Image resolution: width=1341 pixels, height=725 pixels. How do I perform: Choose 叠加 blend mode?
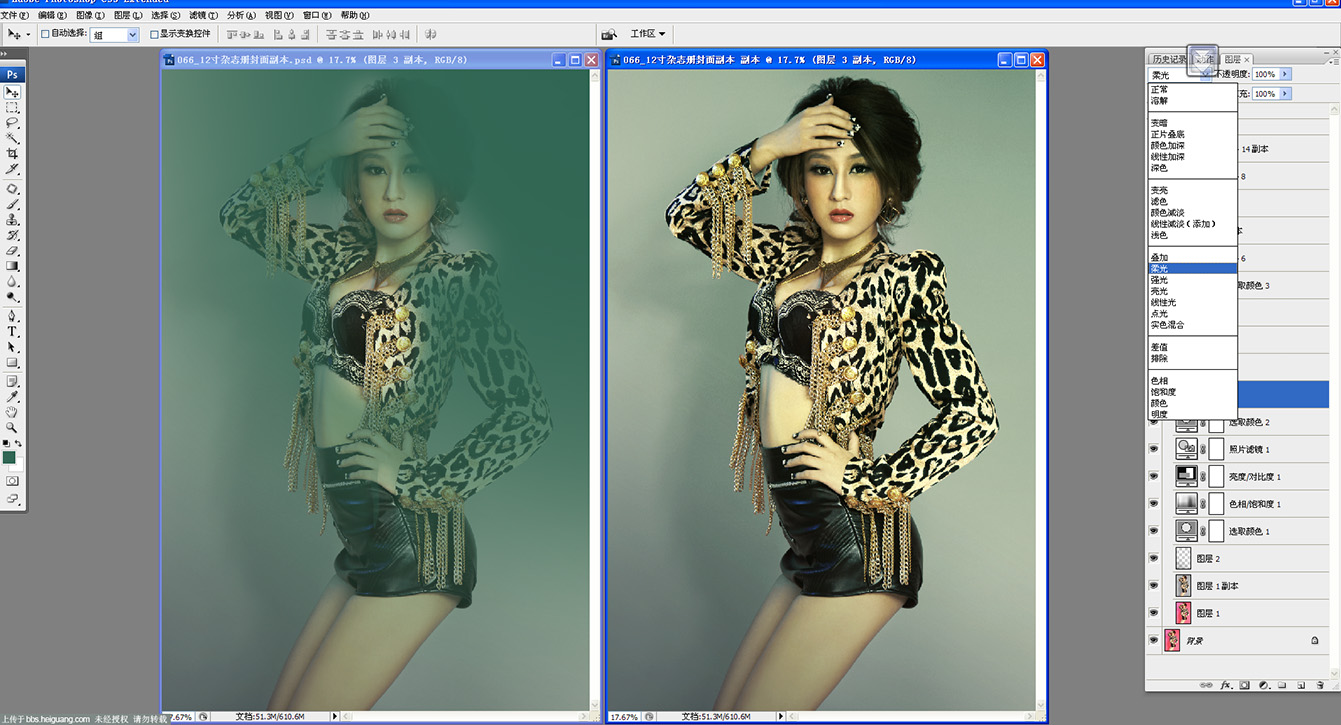1159,257
